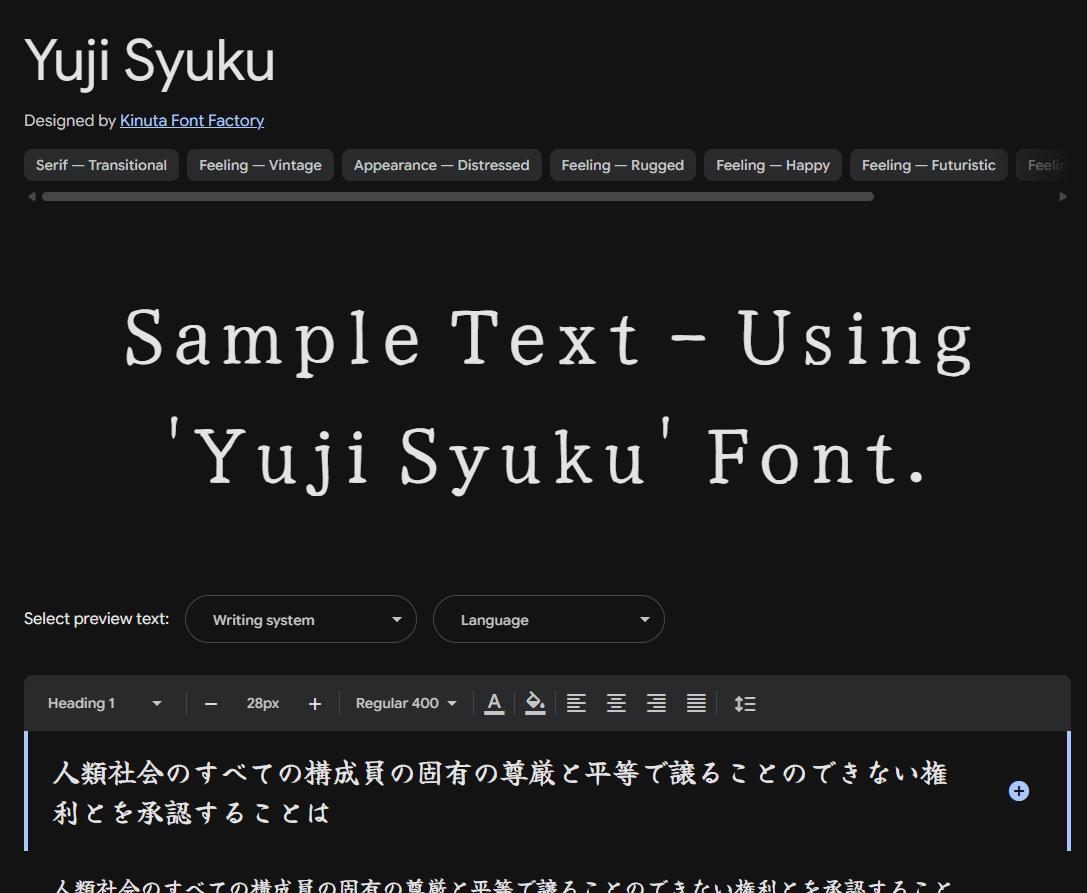
Task: Select the Serif — Transitional tag
Action: pos(101,165)
